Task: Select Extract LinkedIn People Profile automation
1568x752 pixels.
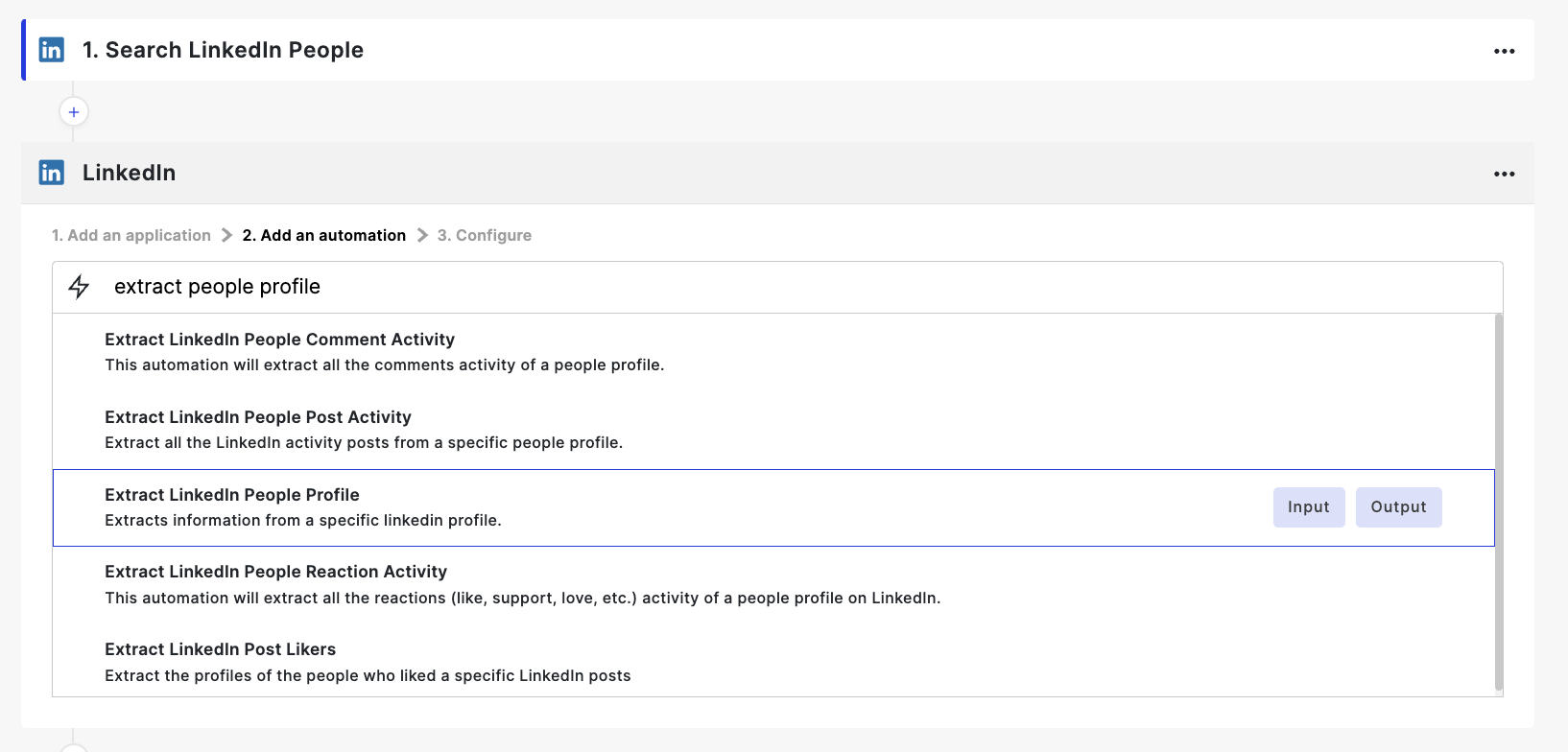Action: [773, 507]
